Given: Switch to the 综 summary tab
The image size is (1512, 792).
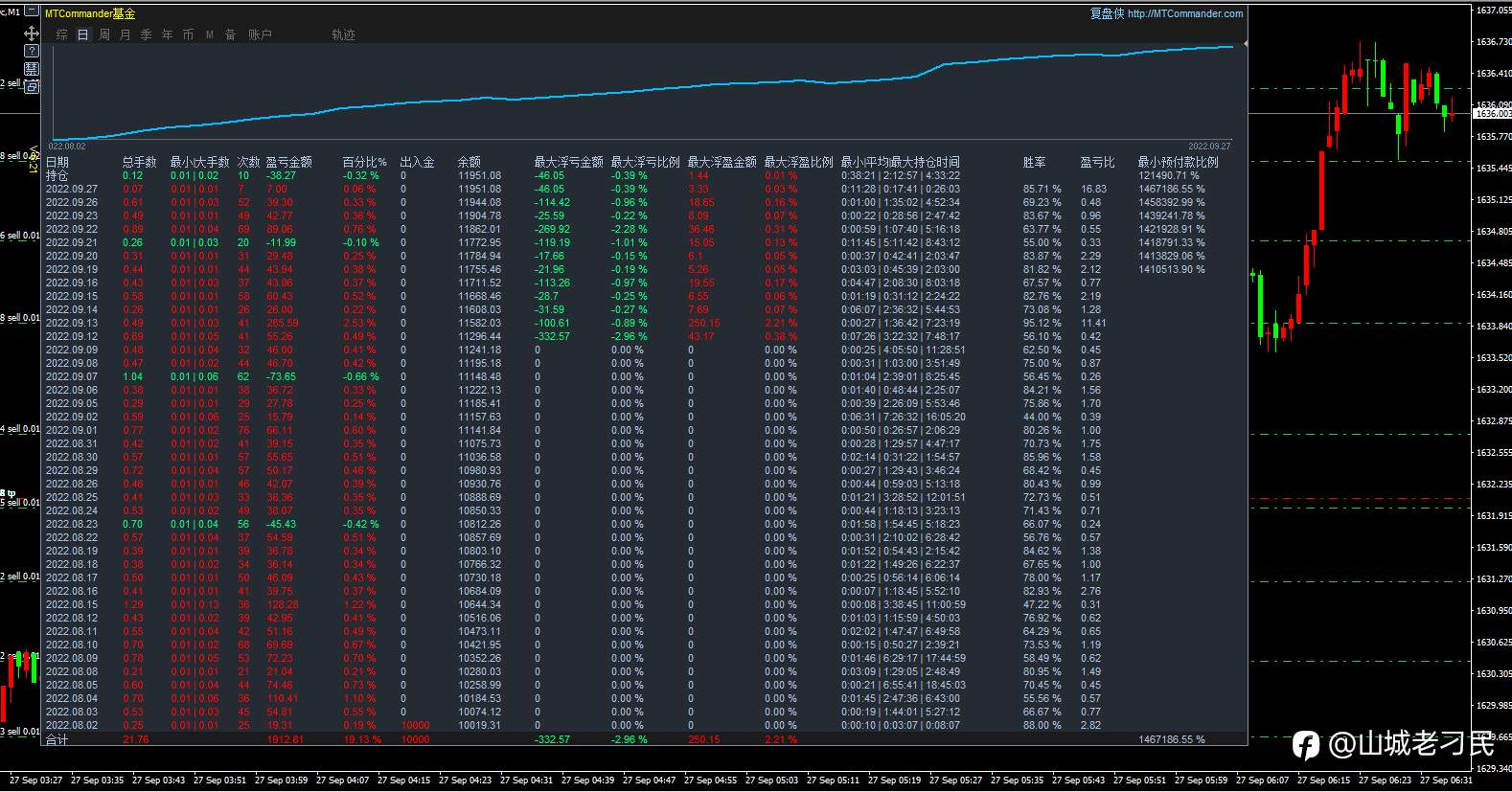Looking at the screenshot, I should [x=62, y=34].
